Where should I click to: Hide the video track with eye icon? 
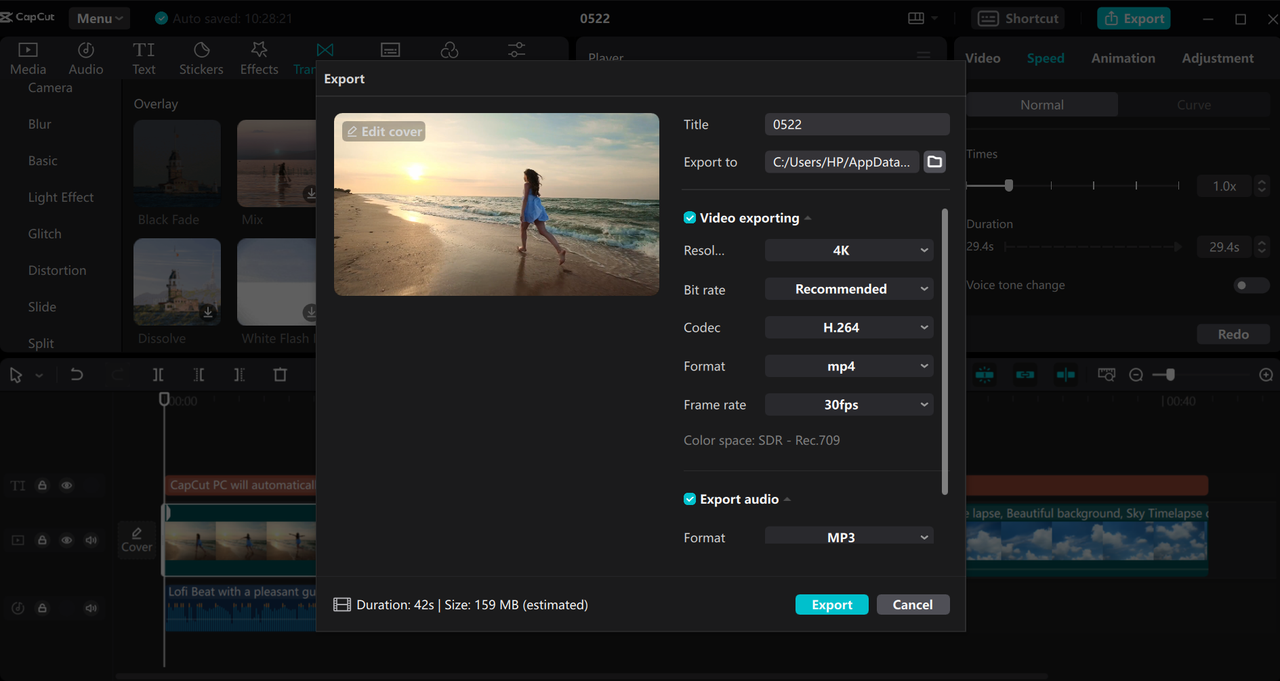(x=67, y=540)
